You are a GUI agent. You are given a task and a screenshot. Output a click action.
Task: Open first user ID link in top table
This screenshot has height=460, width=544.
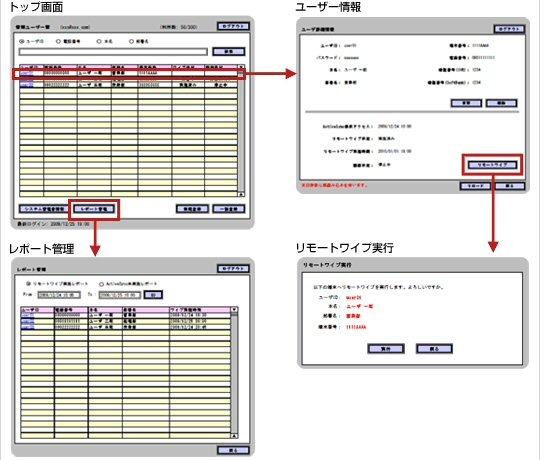coord(26,73)
